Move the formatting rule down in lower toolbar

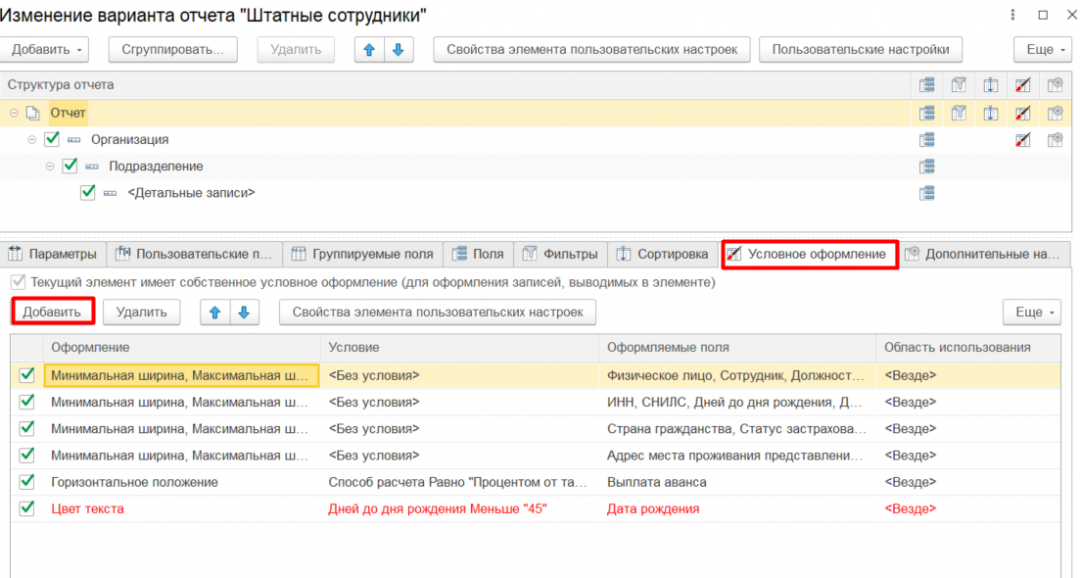click(244, 312)
